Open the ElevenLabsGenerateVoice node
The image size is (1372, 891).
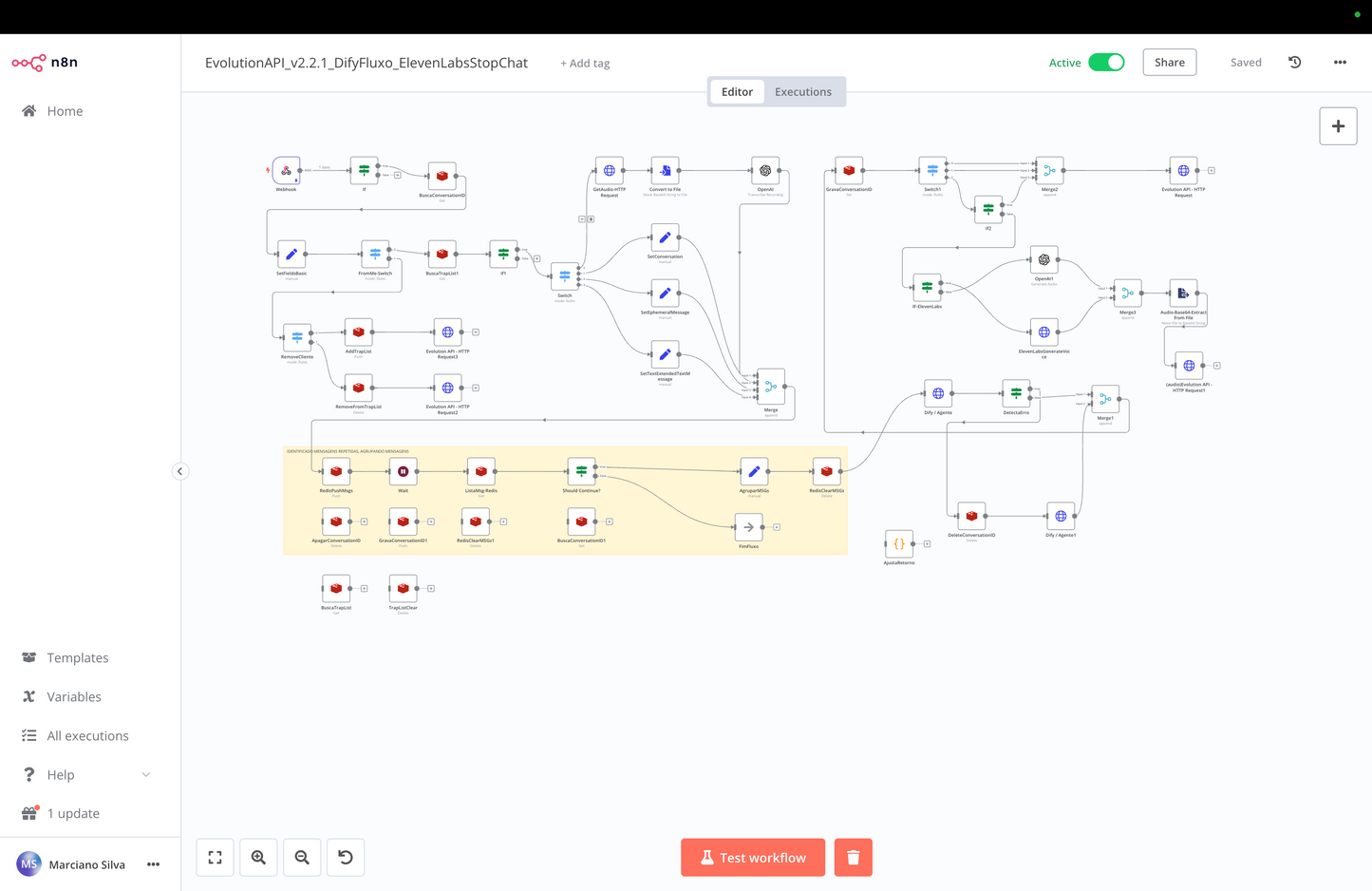(1043, 332)
